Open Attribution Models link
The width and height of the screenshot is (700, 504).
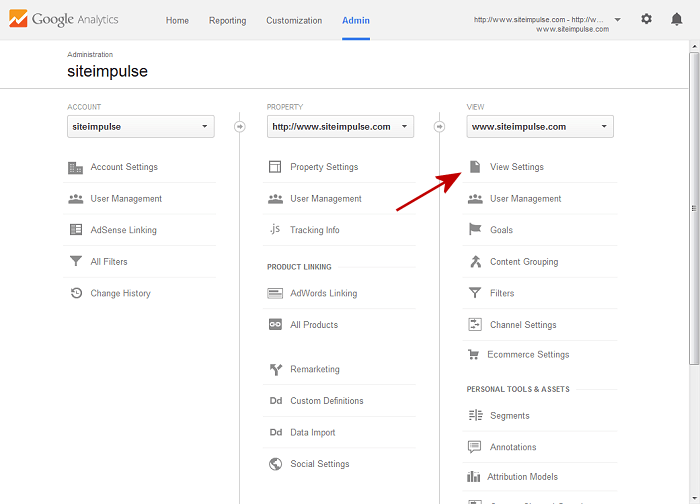coord(522,477)
